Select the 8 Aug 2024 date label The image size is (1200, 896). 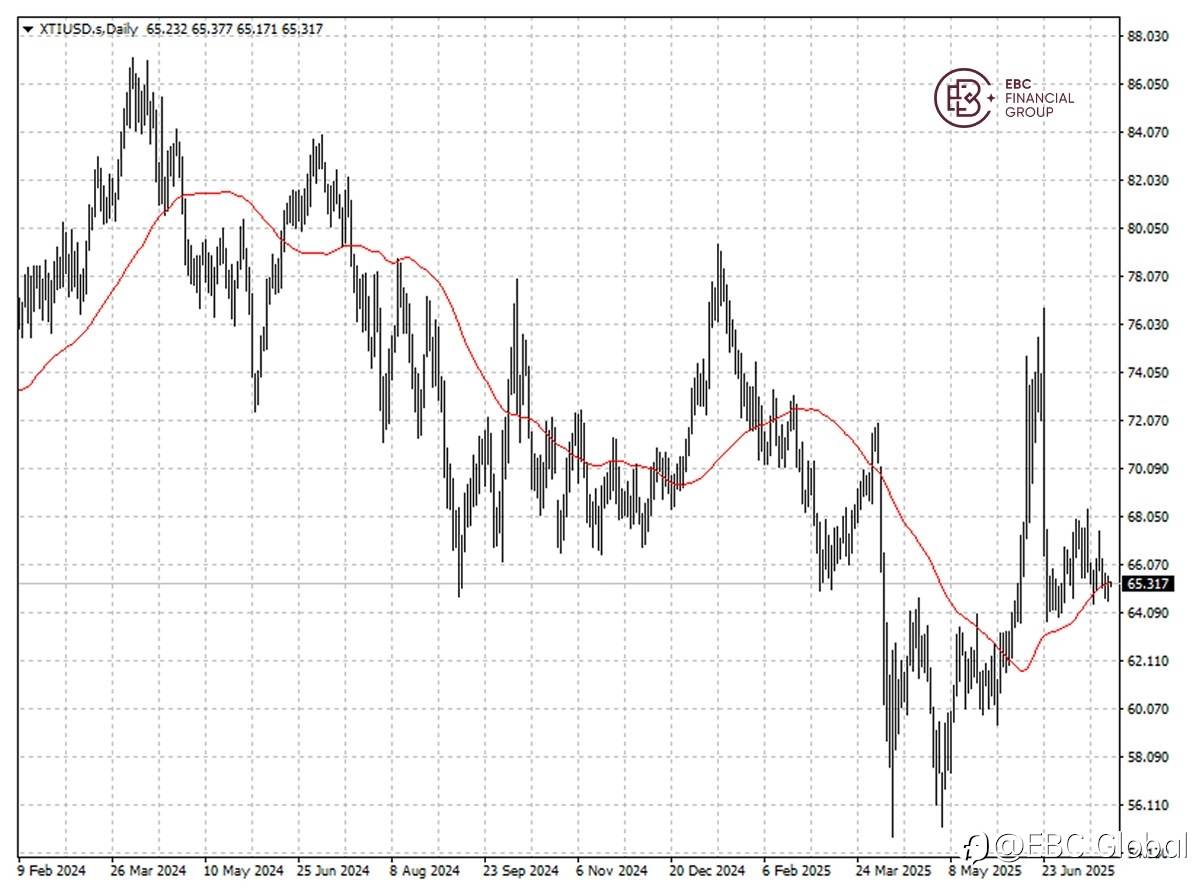point(426,871)
